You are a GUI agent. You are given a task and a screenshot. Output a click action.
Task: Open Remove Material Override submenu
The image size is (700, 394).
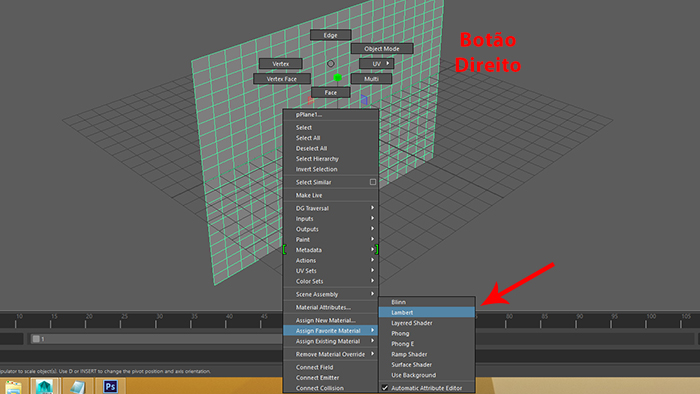(x=331, y=354)
